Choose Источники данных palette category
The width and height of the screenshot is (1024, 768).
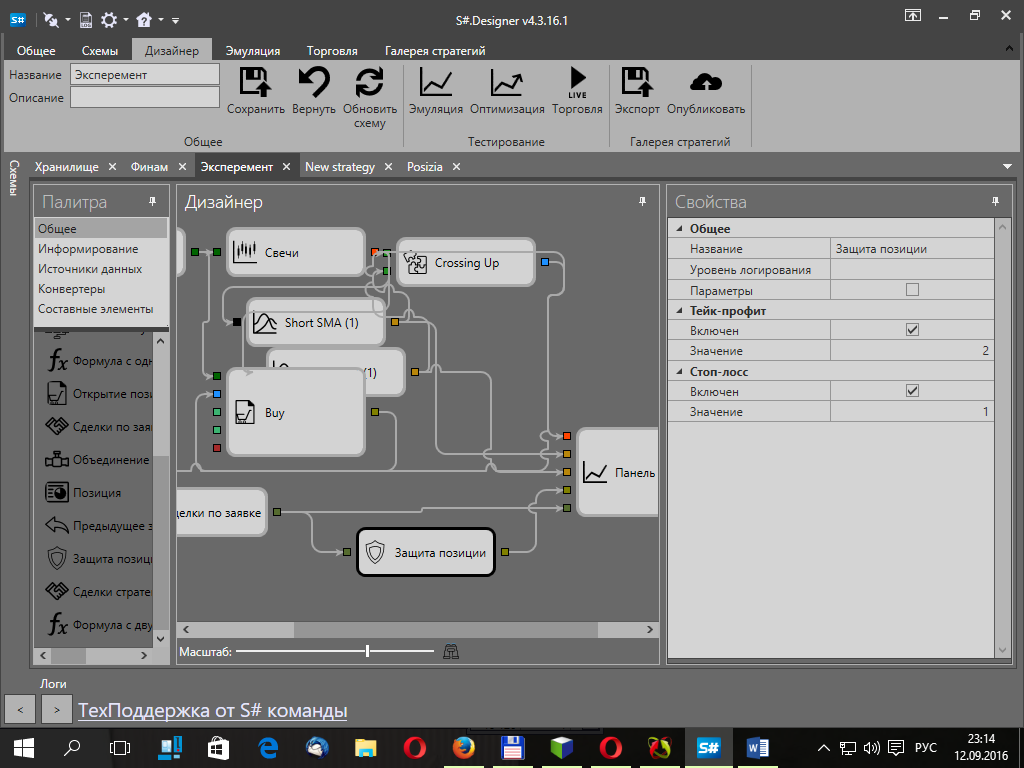pos(90,268)
